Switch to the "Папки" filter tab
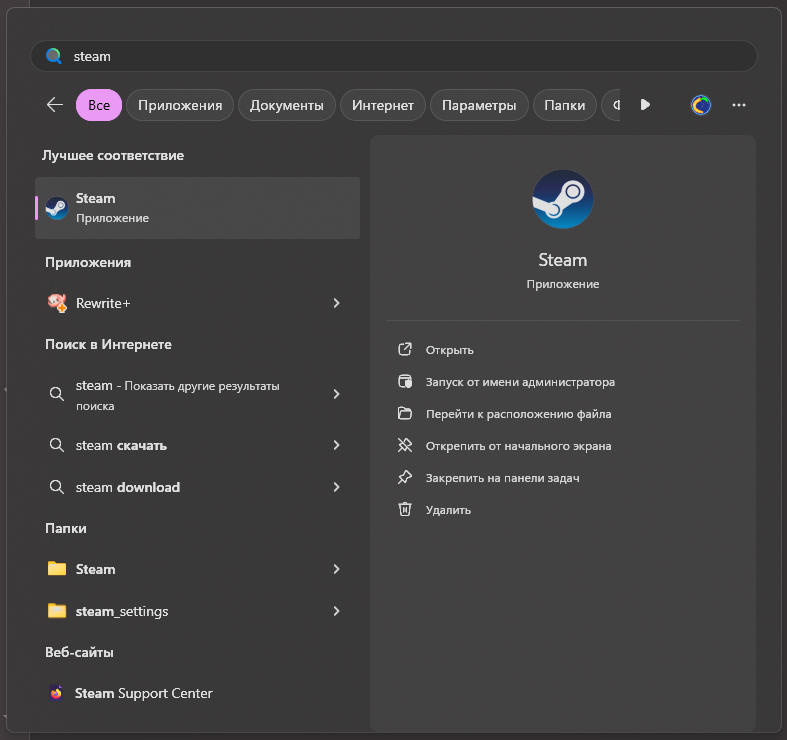 [x=564, y=105]
